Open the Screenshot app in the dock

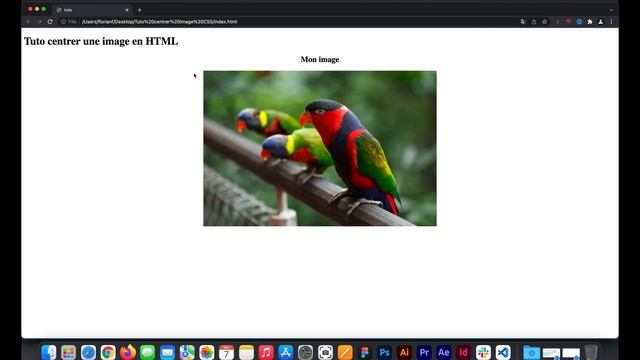pos(325,352)
